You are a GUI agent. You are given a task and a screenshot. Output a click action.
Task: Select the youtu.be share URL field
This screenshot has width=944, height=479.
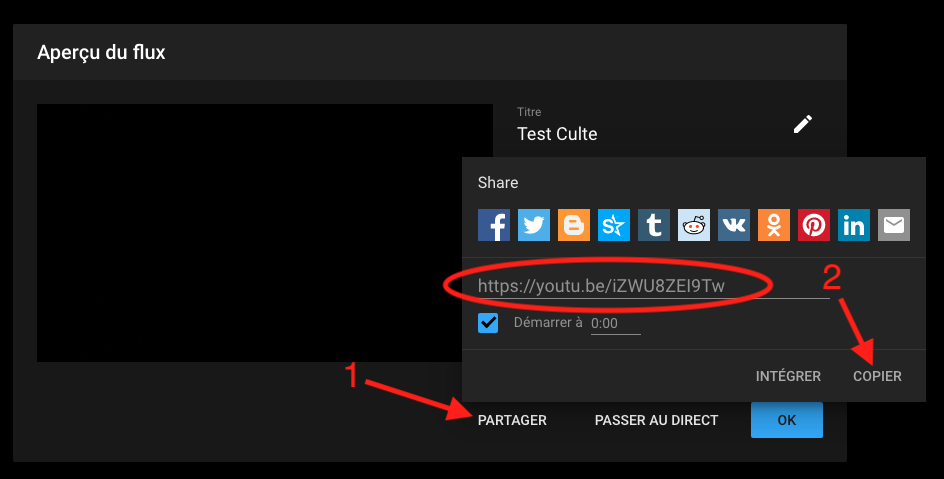point(654,286)
